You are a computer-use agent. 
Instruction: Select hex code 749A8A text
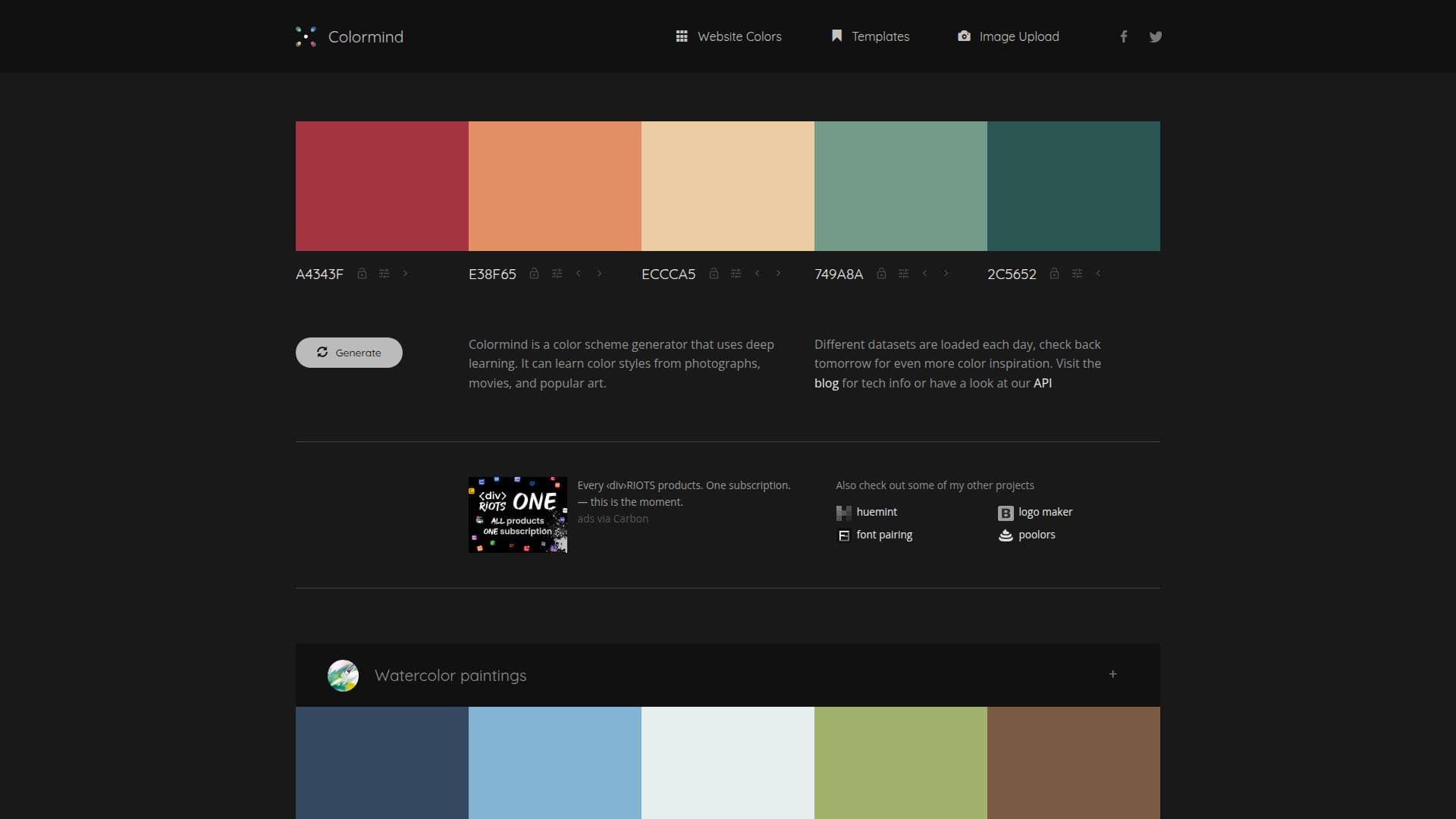click(839, 275)
